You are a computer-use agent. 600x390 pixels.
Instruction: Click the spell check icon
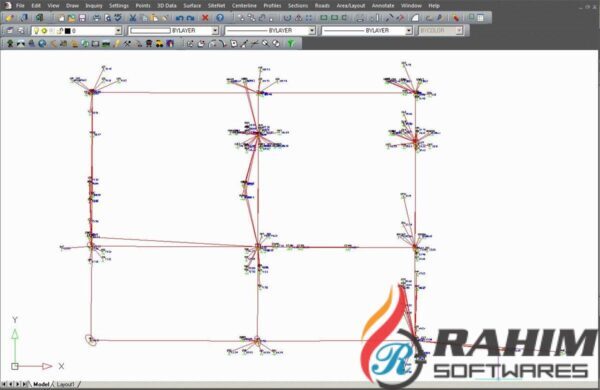118,18
